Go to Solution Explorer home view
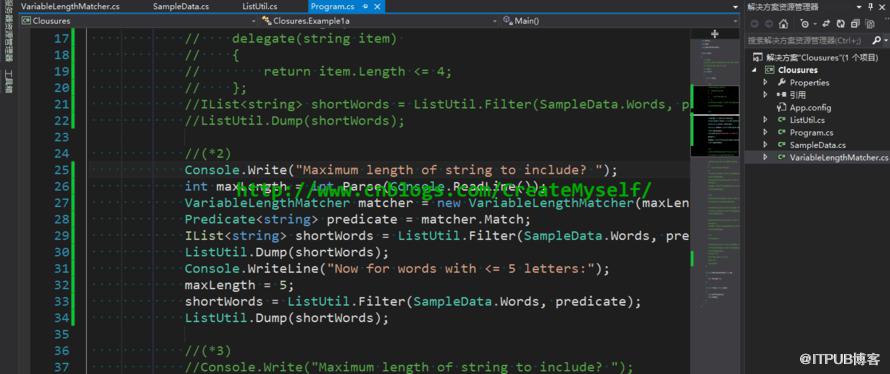The height and width of the screenshot is (374, 890). pyautogui.click(x=783, y=24)
